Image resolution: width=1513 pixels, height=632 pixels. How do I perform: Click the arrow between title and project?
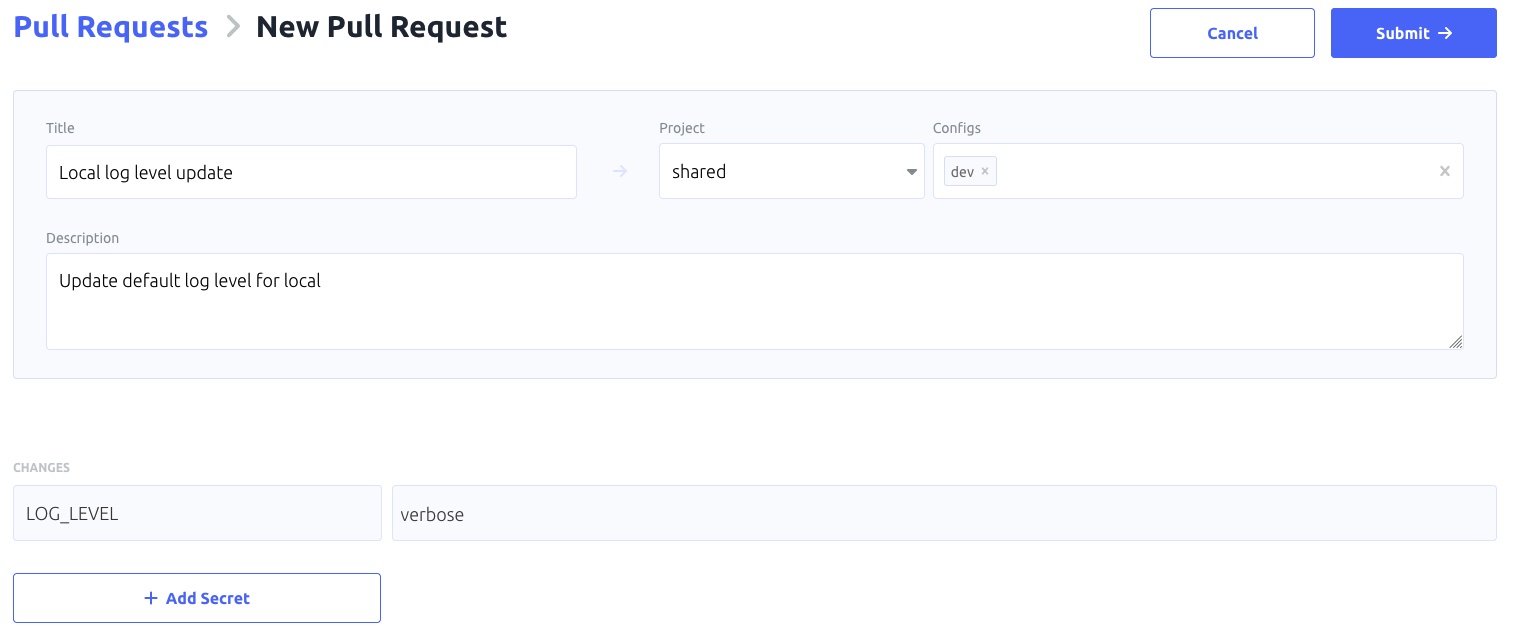coord(620,171)
